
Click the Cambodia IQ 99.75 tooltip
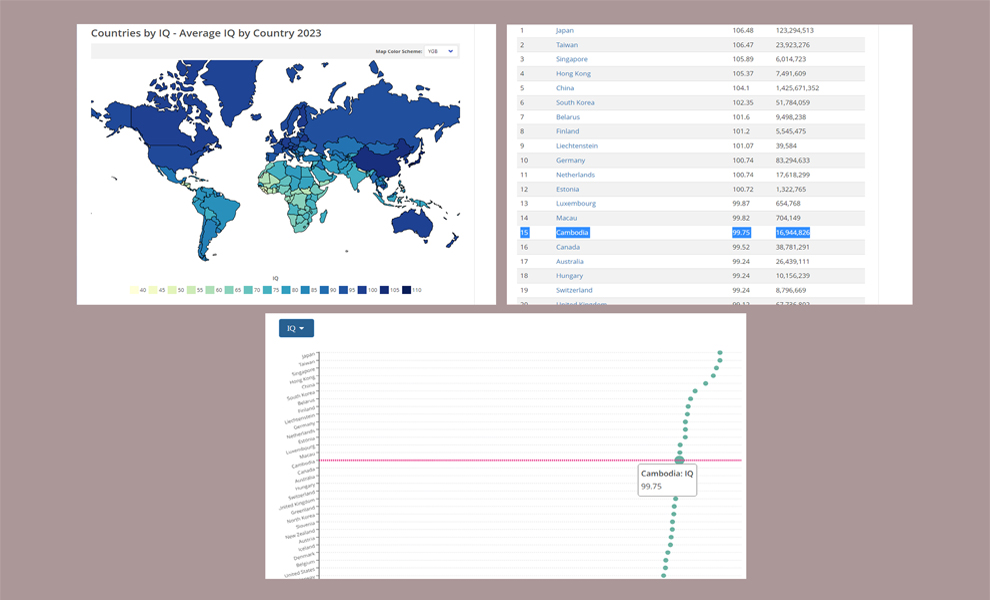pyautogui.click(x=667, y=479)
